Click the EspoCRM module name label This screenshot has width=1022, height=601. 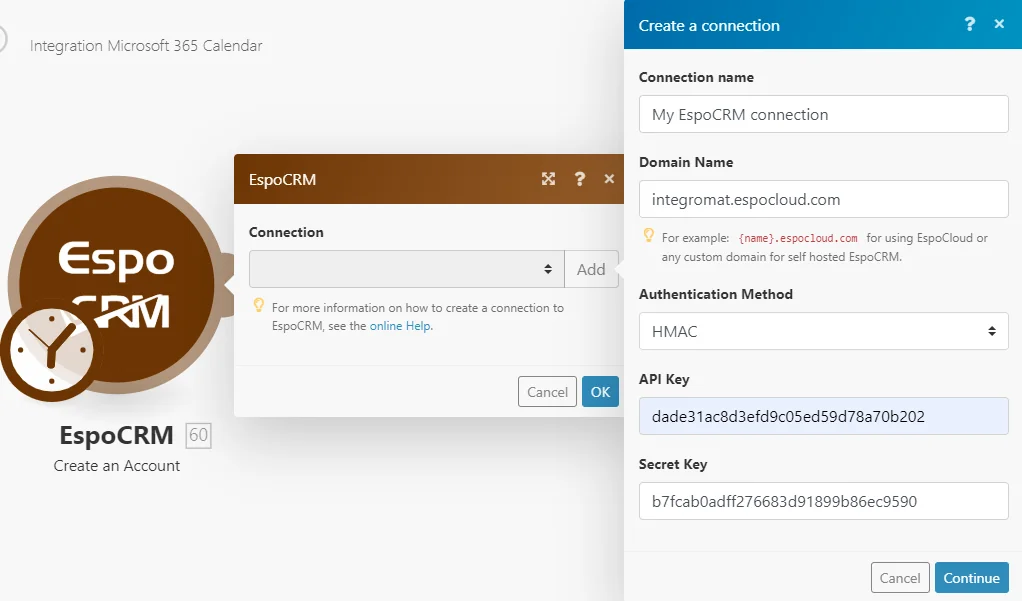[117, 435]
